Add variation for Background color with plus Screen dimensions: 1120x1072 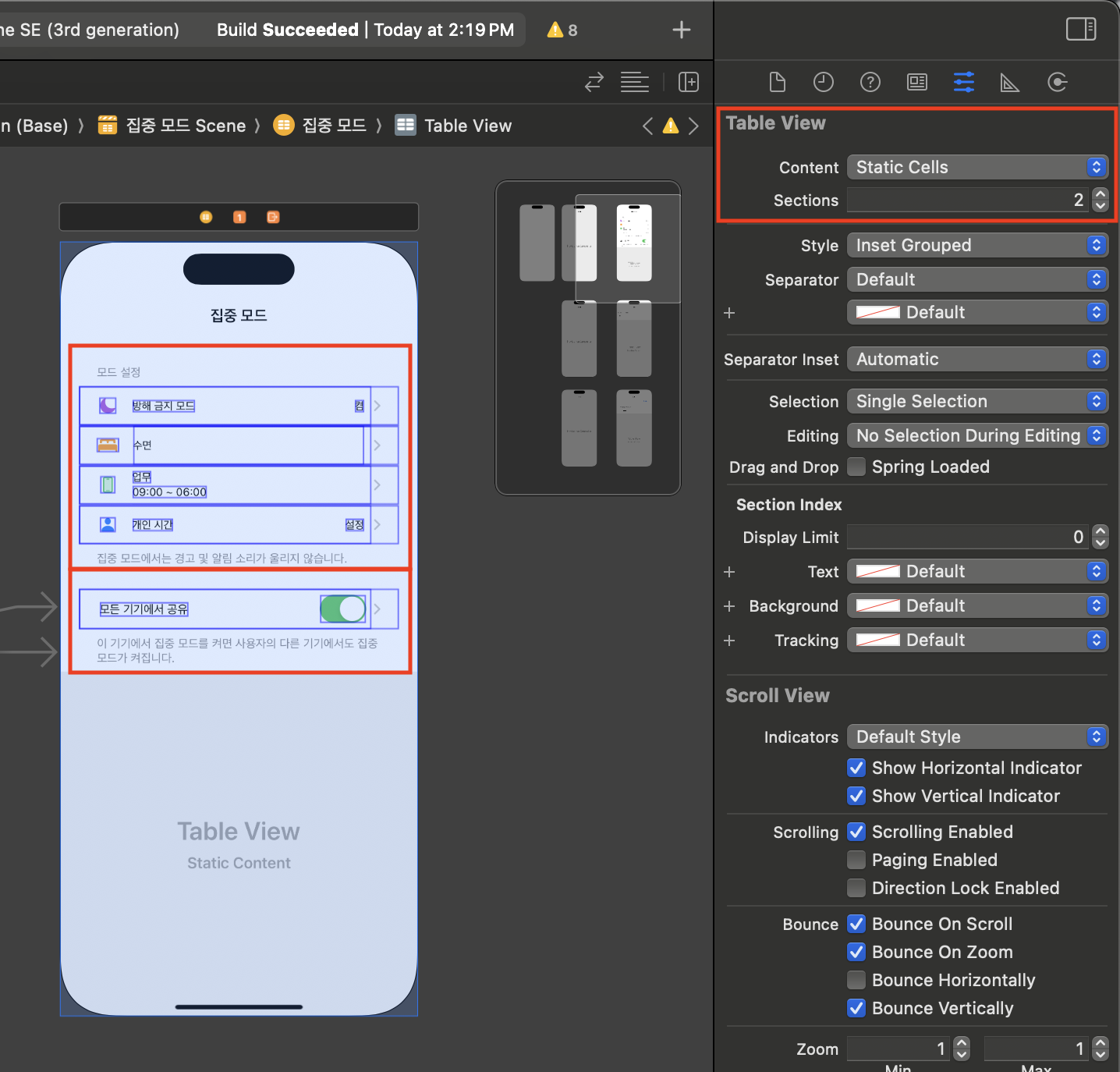pos(729,606)
